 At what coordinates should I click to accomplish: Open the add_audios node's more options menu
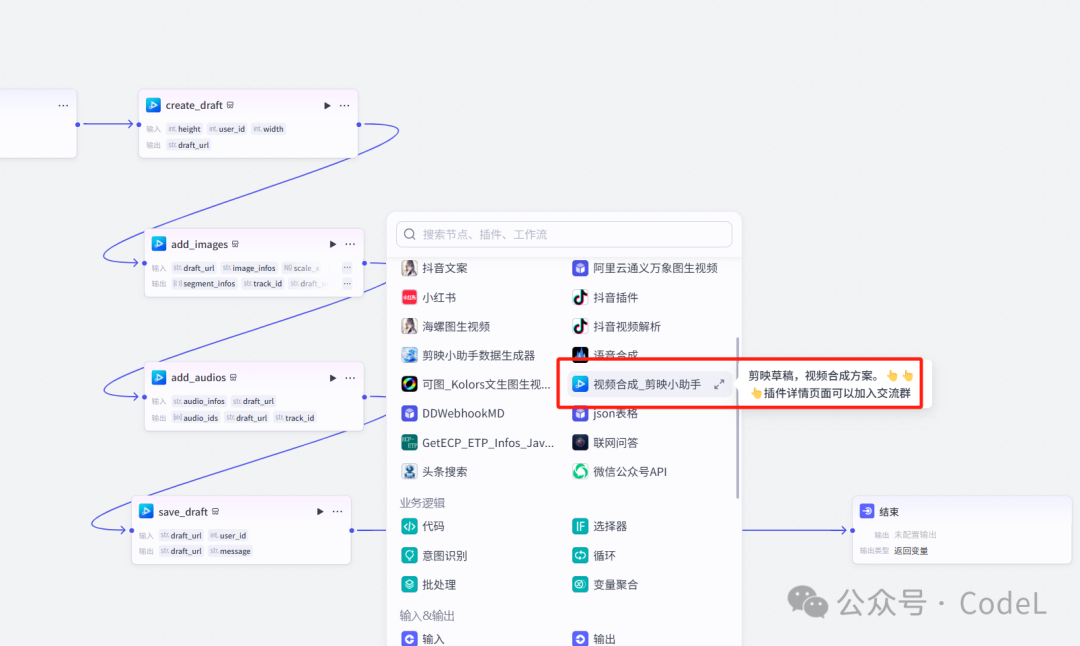click(x=350, y=378)
